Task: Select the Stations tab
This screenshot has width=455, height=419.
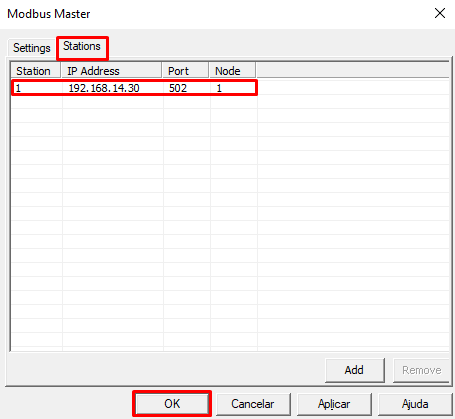Action: click(82, 46)
